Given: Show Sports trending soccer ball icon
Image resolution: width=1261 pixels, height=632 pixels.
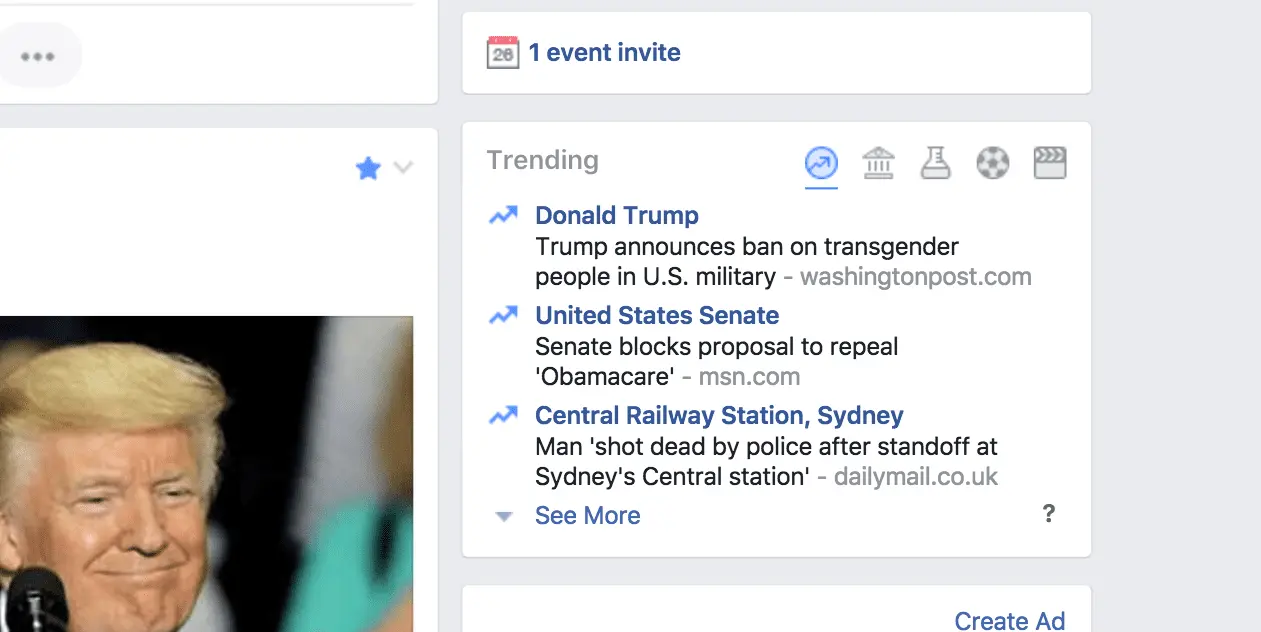Looking at the screenshot, I should [x=992, y=163].
